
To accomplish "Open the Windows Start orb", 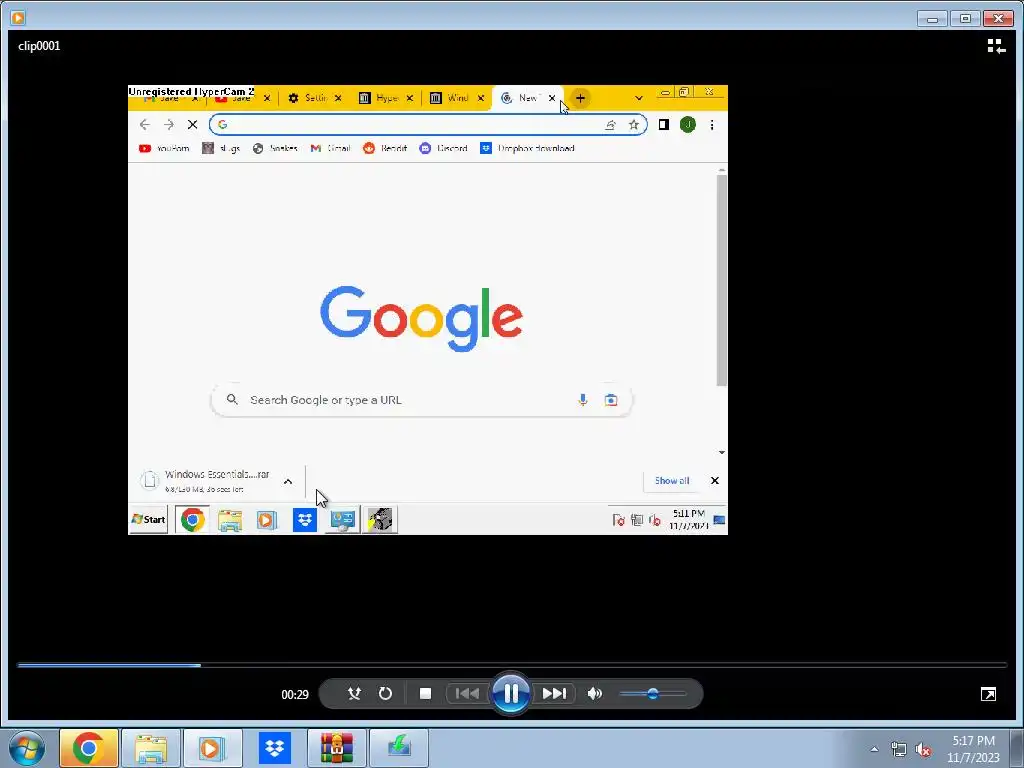I will coord(26,748).
